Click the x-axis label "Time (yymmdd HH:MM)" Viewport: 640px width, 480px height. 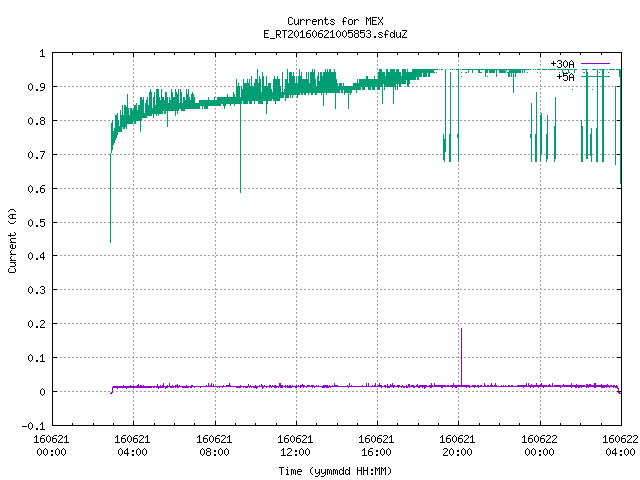point(335,471)
